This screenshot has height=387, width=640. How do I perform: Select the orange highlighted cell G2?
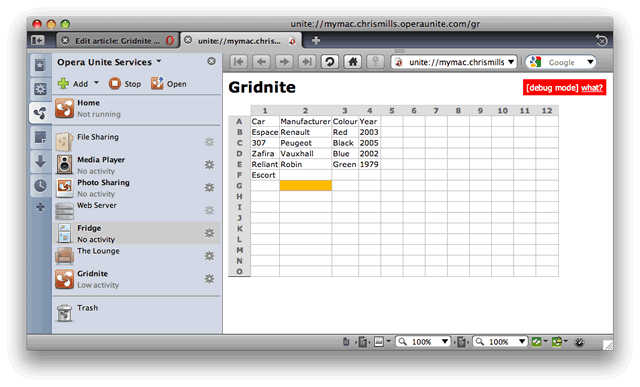click(305, 186)
